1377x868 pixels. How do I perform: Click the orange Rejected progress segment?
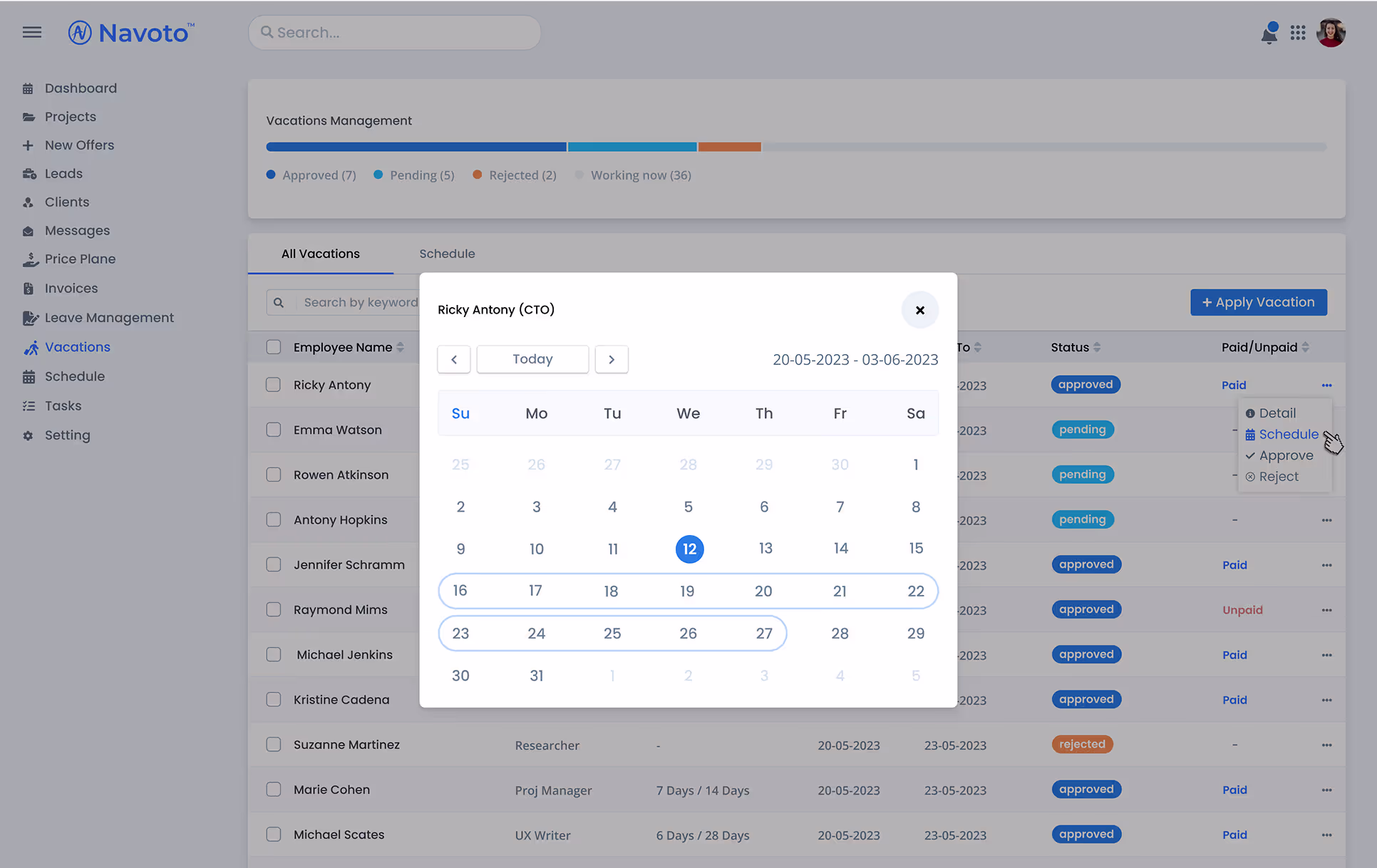point(730,147)
